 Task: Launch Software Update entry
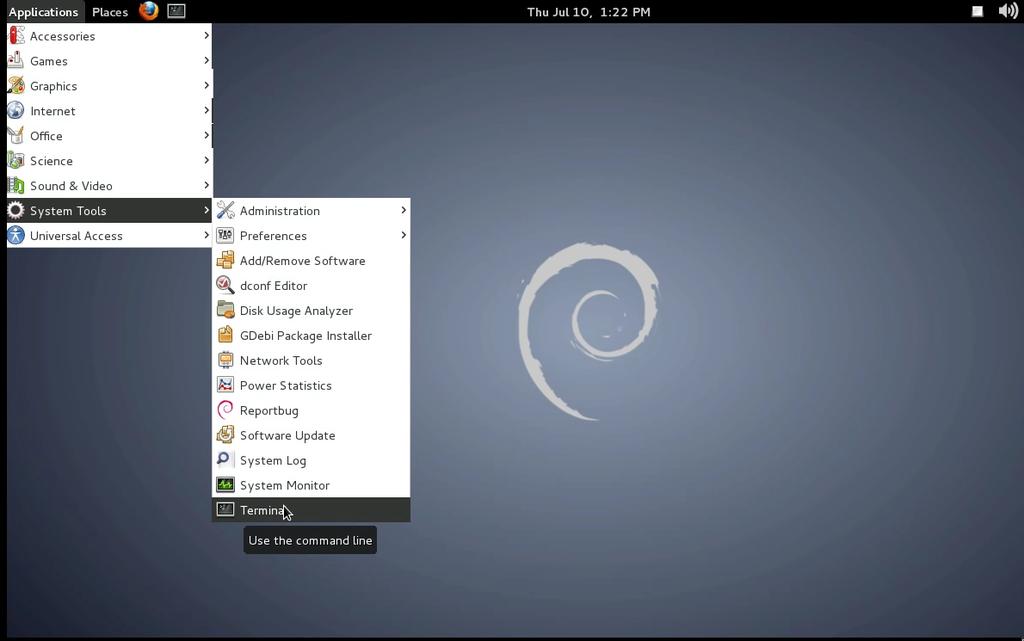pyautogui.click(x=311, y=435)
